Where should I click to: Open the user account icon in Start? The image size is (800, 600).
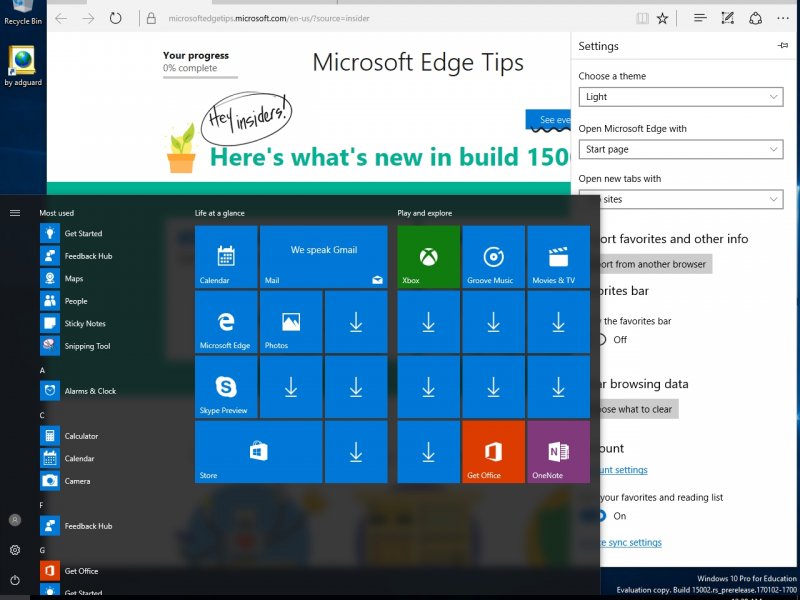(x=15, y=520)
